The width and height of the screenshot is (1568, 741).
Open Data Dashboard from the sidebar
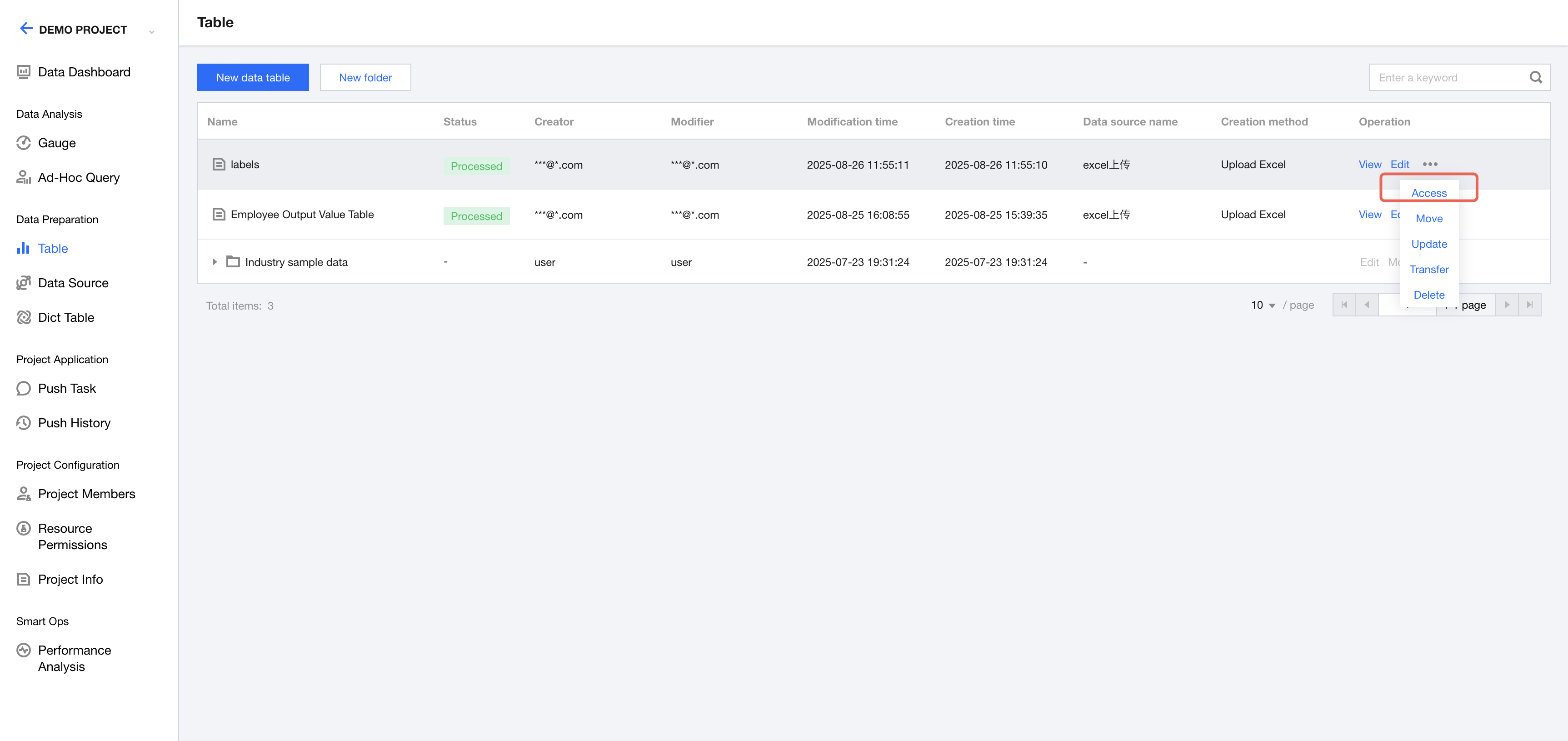(83, 72)
